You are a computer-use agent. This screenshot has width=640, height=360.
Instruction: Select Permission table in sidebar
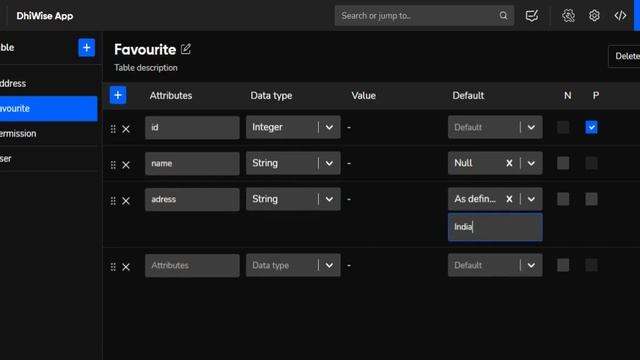49,133
